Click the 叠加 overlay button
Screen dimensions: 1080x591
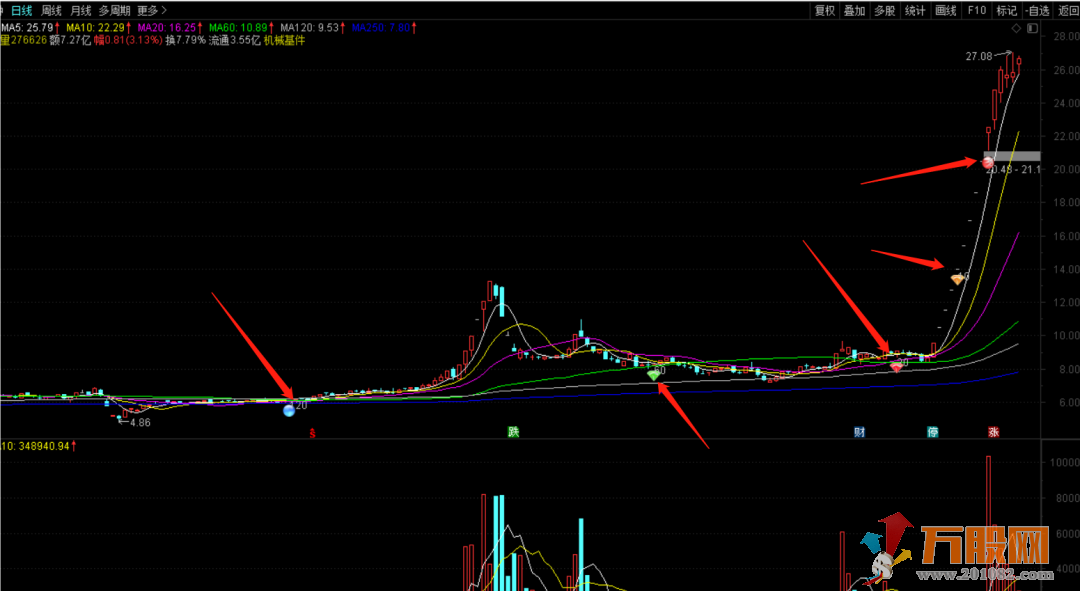pos(855,10)
